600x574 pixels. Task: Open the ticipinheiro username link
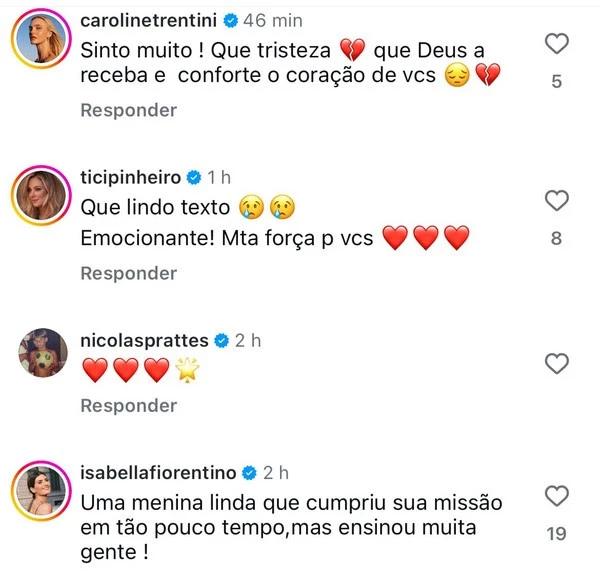[130, 177]
